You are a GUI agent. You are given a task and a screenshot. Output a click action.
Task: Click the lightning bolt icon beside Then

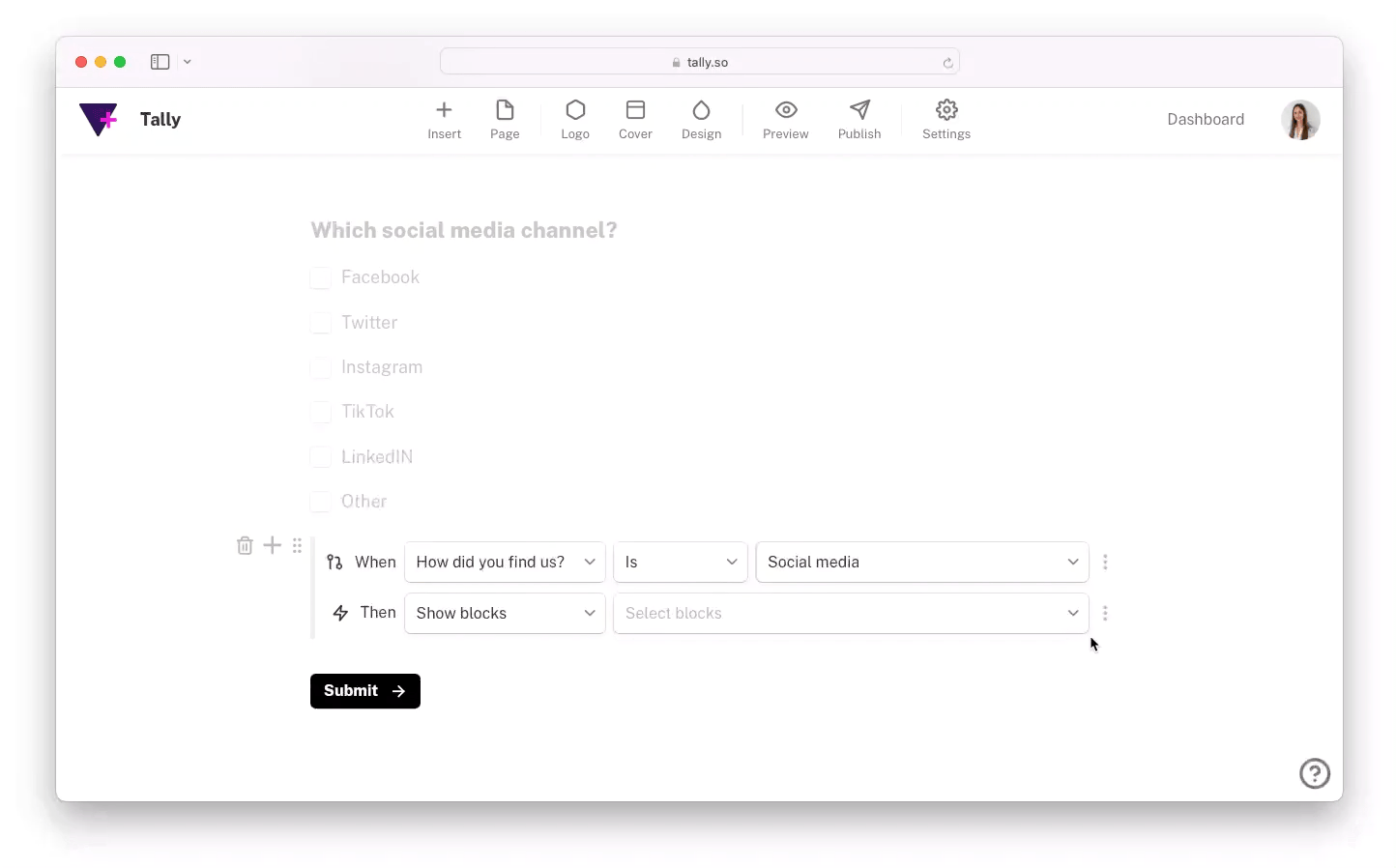(x=340, y=613)
